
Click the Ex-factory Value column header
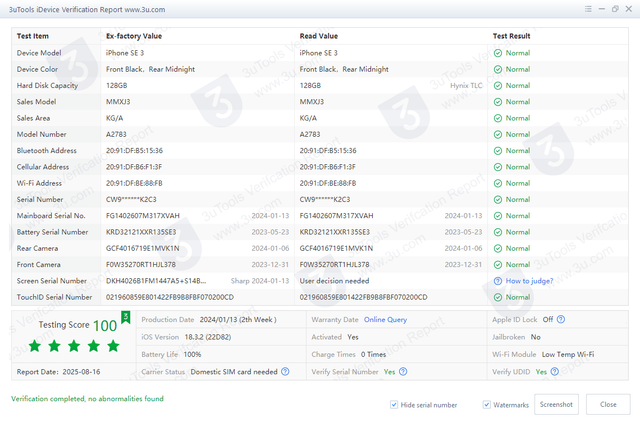pos(135,35)
